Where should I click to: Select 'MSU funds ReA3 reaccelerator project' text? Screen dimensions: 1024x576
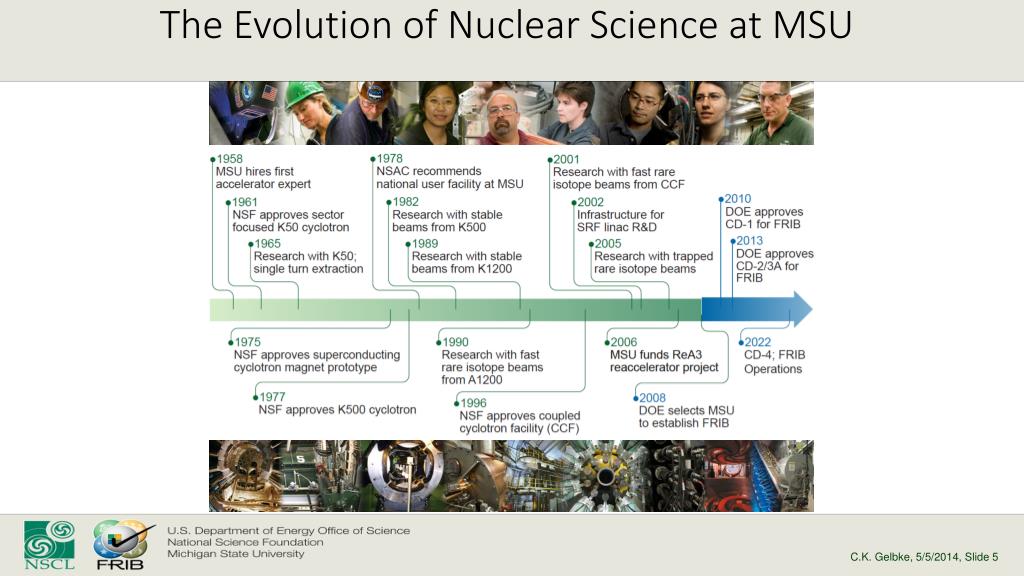point(664,361)
